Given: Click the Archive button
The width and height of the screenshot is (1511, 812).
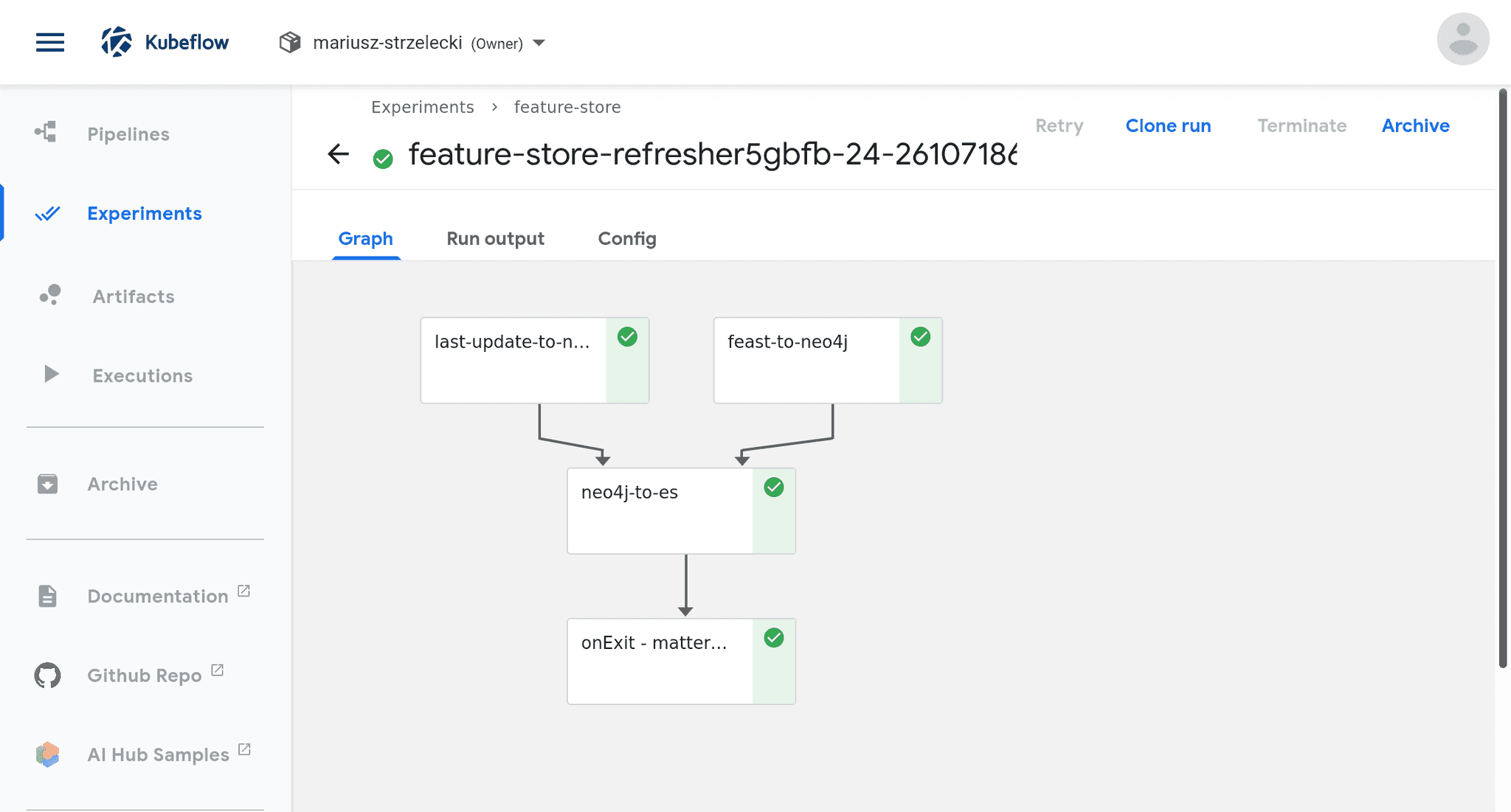Looking at the screenshot, I should tap(1416, 126).
